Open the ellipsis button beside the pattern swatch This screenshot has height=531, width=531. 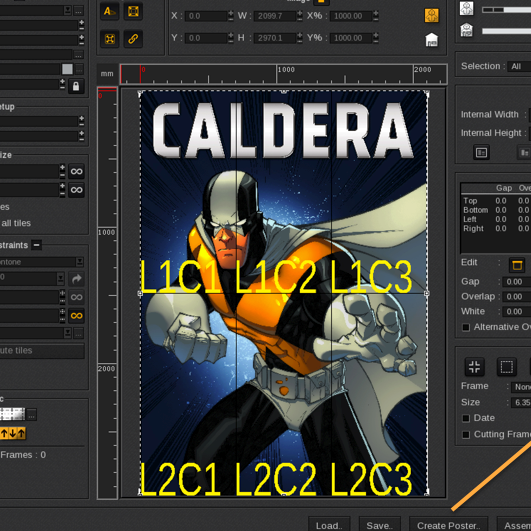click(31, 415)
